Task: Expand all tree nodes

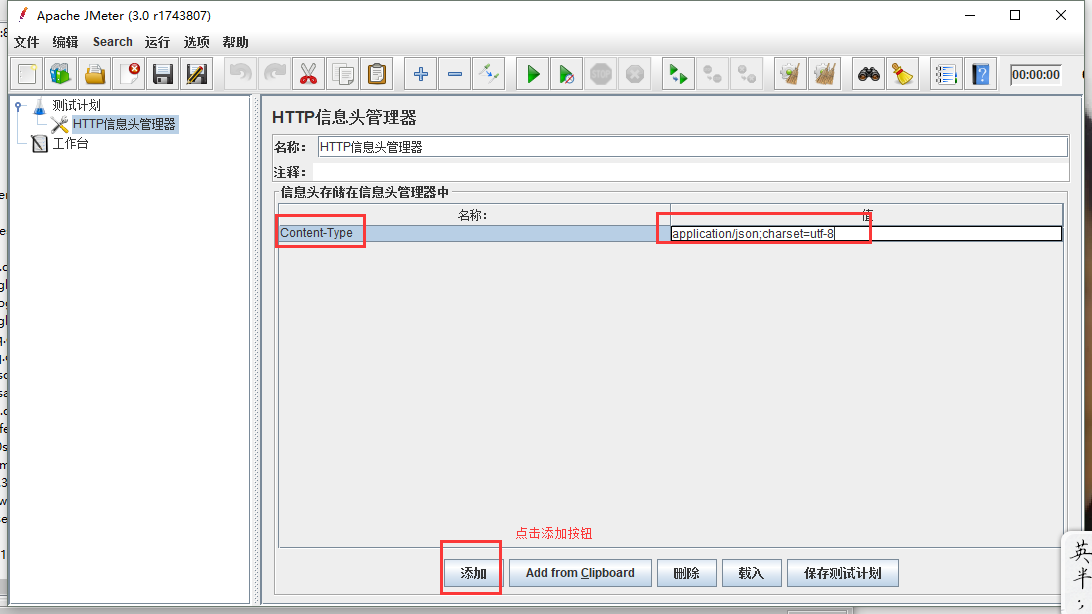Action: coord(419,73)
